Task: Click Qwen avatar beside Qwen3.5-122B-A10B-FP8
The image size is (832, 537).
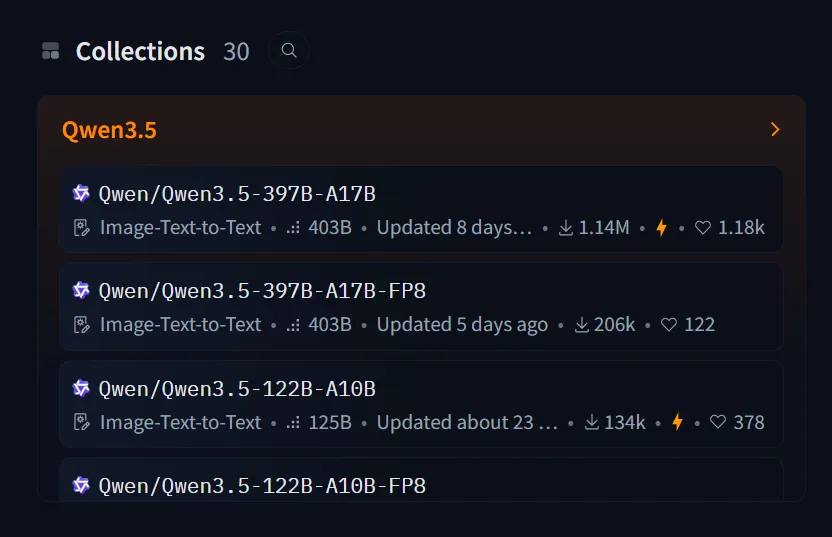Action: pyautogui.click(x=81, y=486)
